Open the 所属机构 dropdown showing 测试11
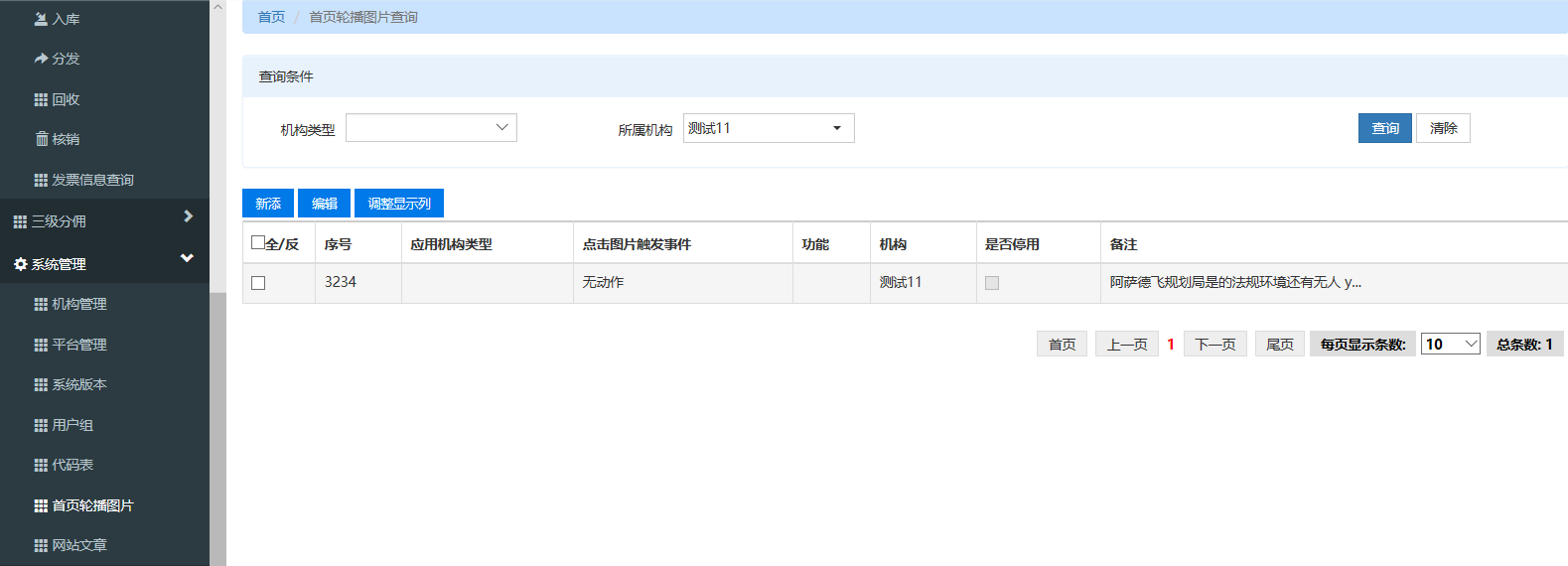The width and height of the screenshot is (1568, 566). (x=769, y=128)
